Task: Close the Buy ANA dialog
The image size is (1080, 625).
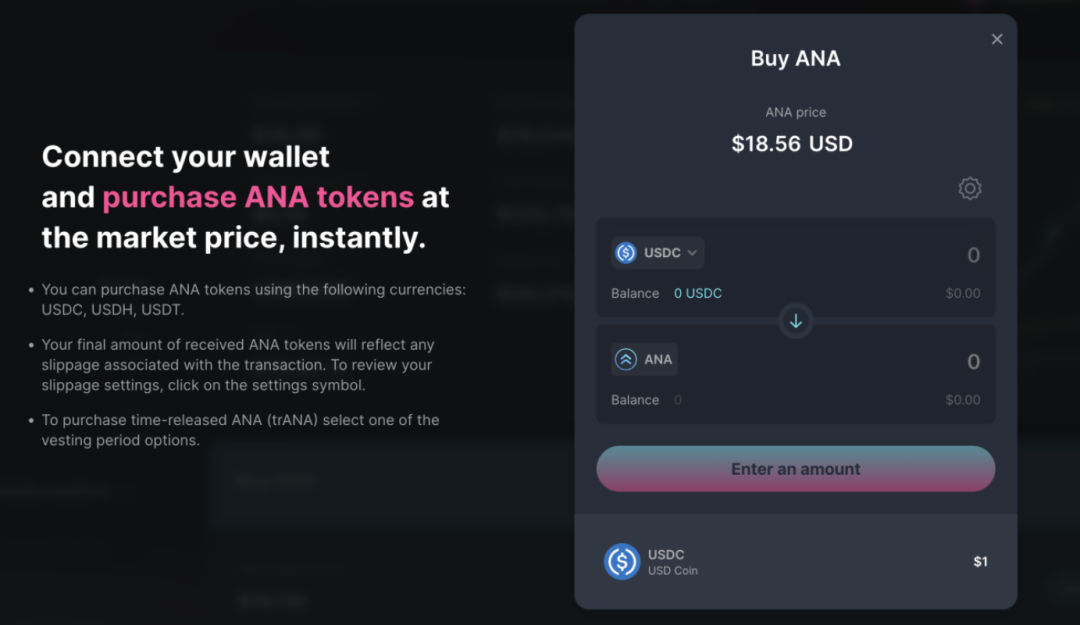Action: pos(997,39)
